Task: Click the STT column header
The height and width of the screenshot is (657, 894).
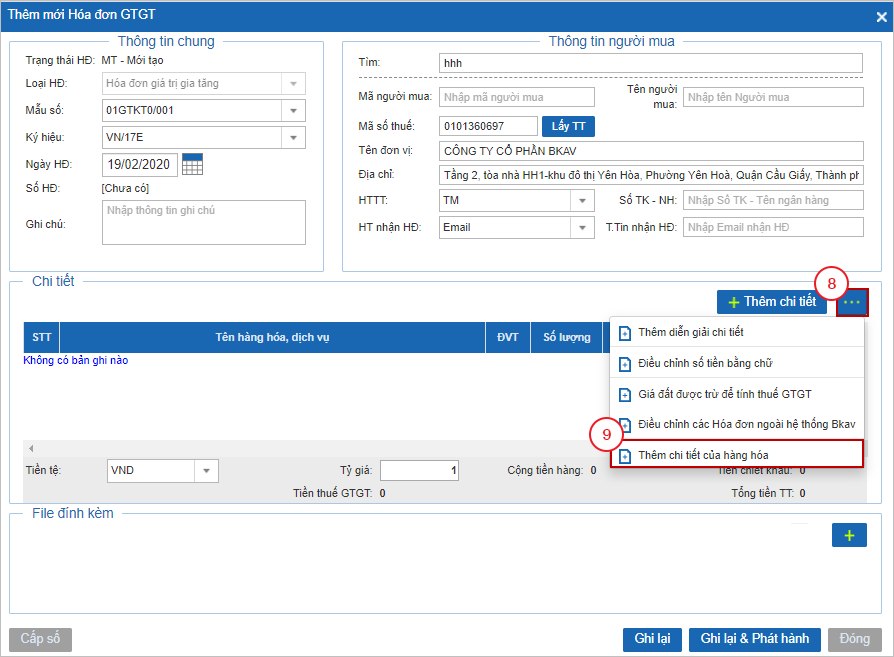Action: [x=42, y=338]
